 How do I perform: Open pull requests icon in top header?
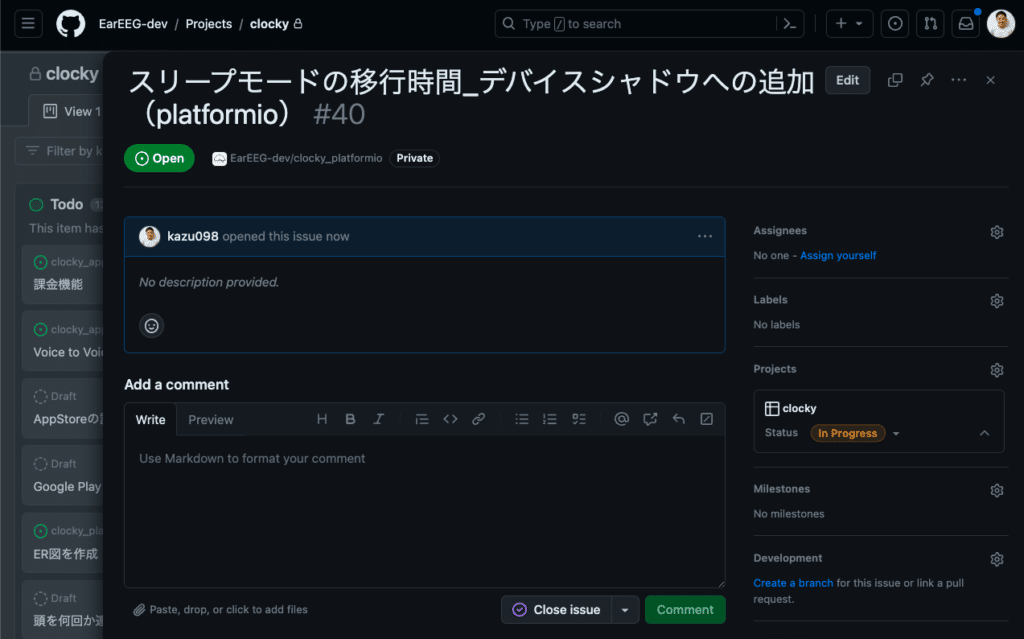point(930,24)
